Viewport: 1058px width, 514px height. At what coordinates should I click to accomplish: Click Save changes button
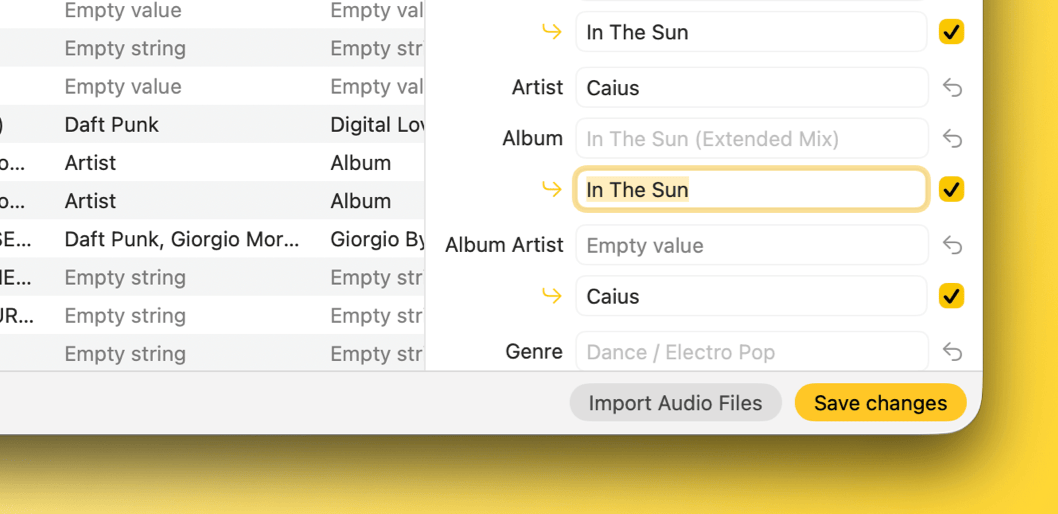click(880, 403)
